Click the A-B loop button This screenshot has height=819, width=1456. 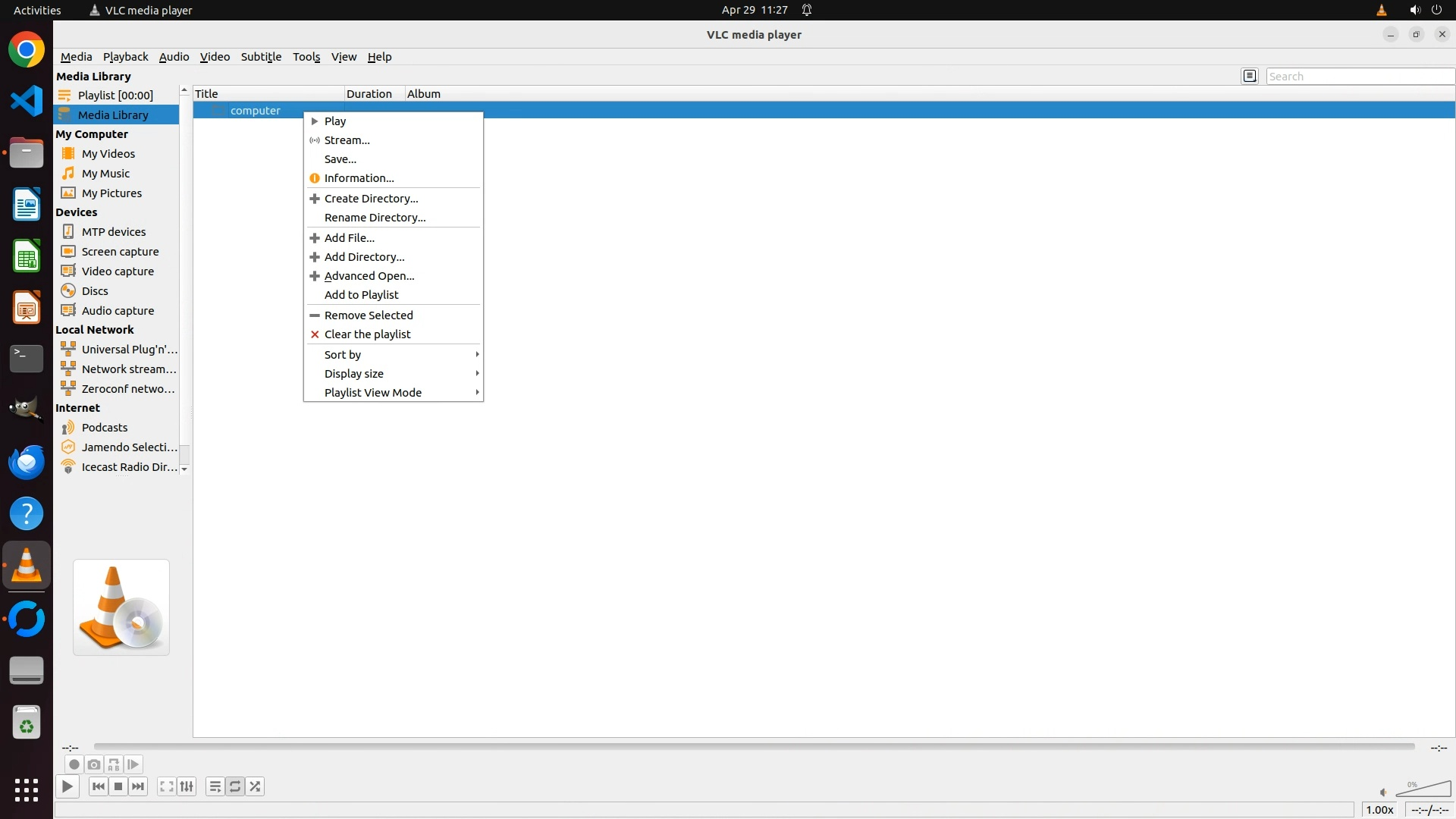pos(114,764)
